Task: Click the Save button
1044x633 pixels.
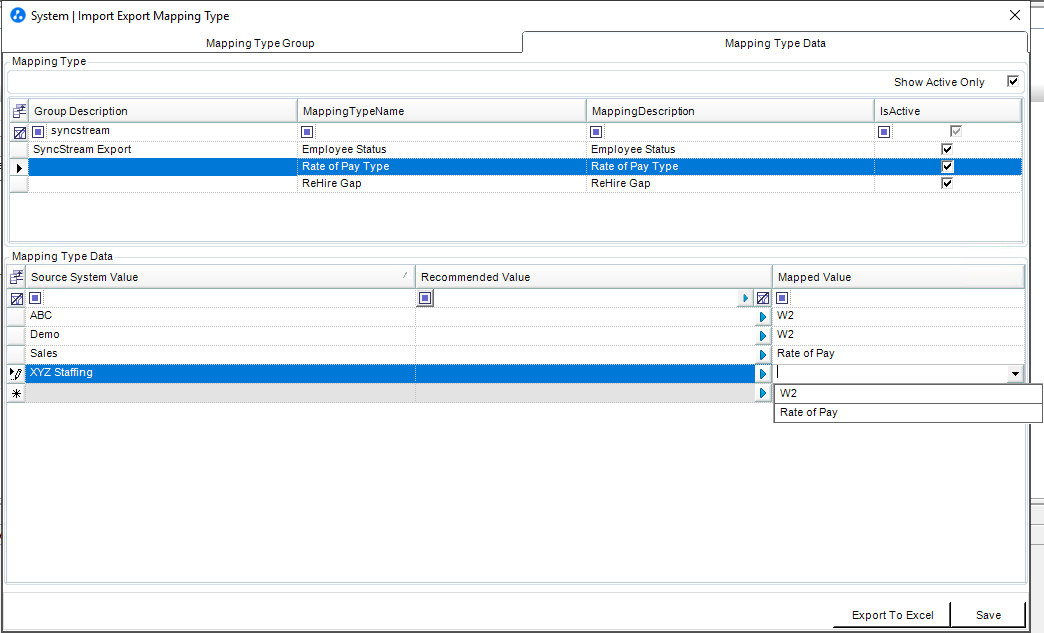Action: pyautogui.click(x=988, y=615)
